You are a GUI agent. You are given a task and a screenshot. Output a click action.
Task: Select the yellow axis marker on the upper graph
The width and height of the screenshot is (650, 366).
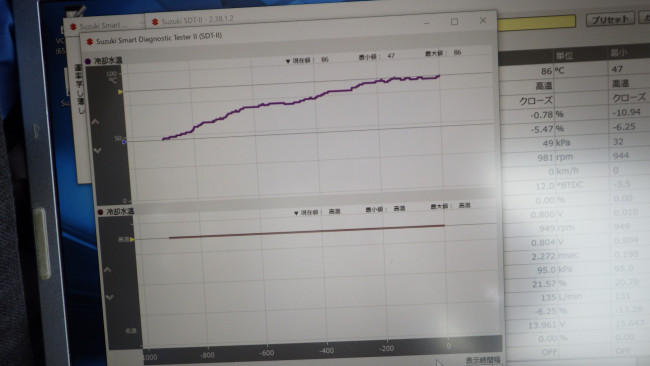(x=120, y=92)
